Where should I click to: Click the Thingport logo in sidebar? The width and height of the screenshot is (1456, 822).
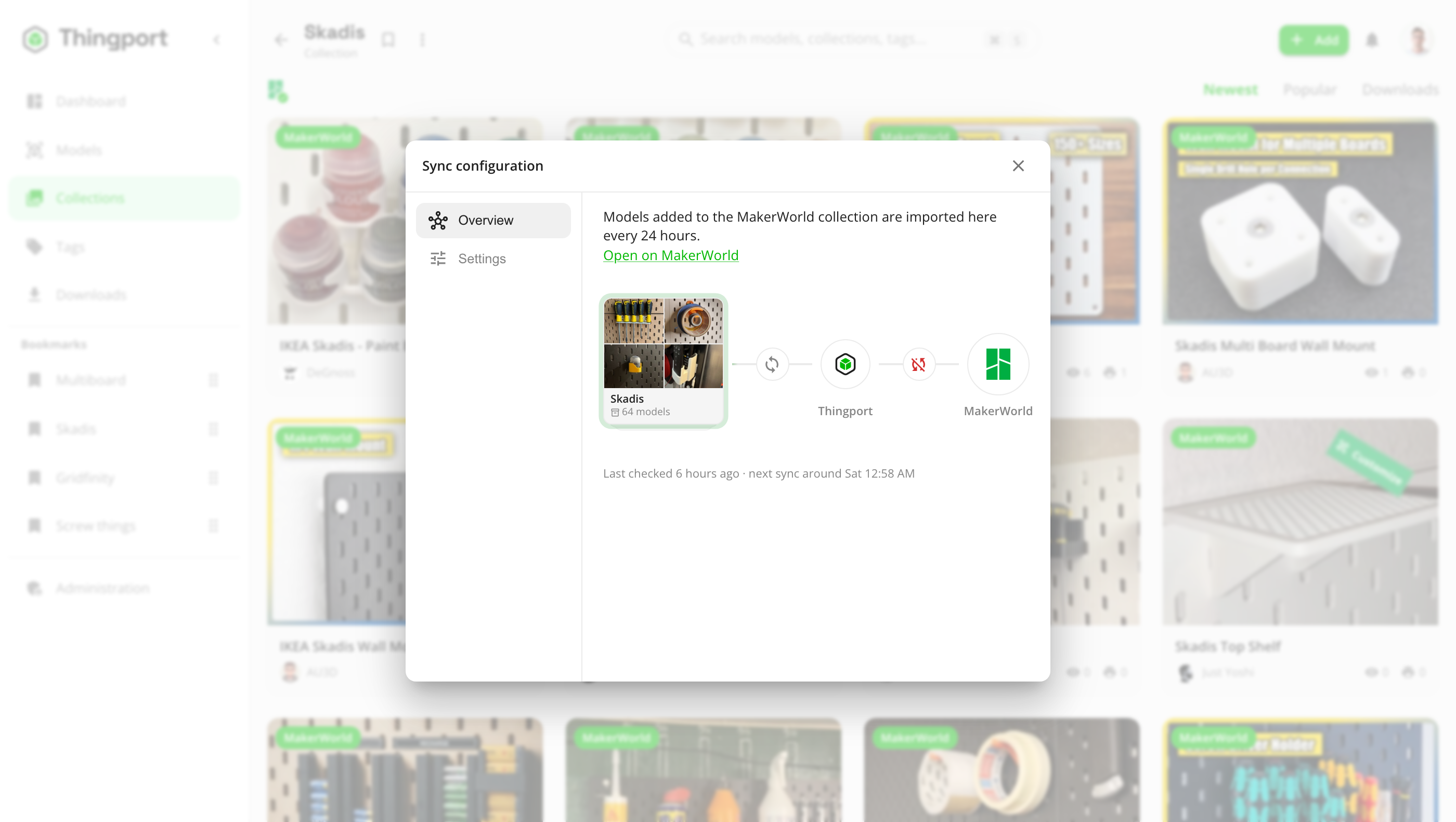point(95,38)
